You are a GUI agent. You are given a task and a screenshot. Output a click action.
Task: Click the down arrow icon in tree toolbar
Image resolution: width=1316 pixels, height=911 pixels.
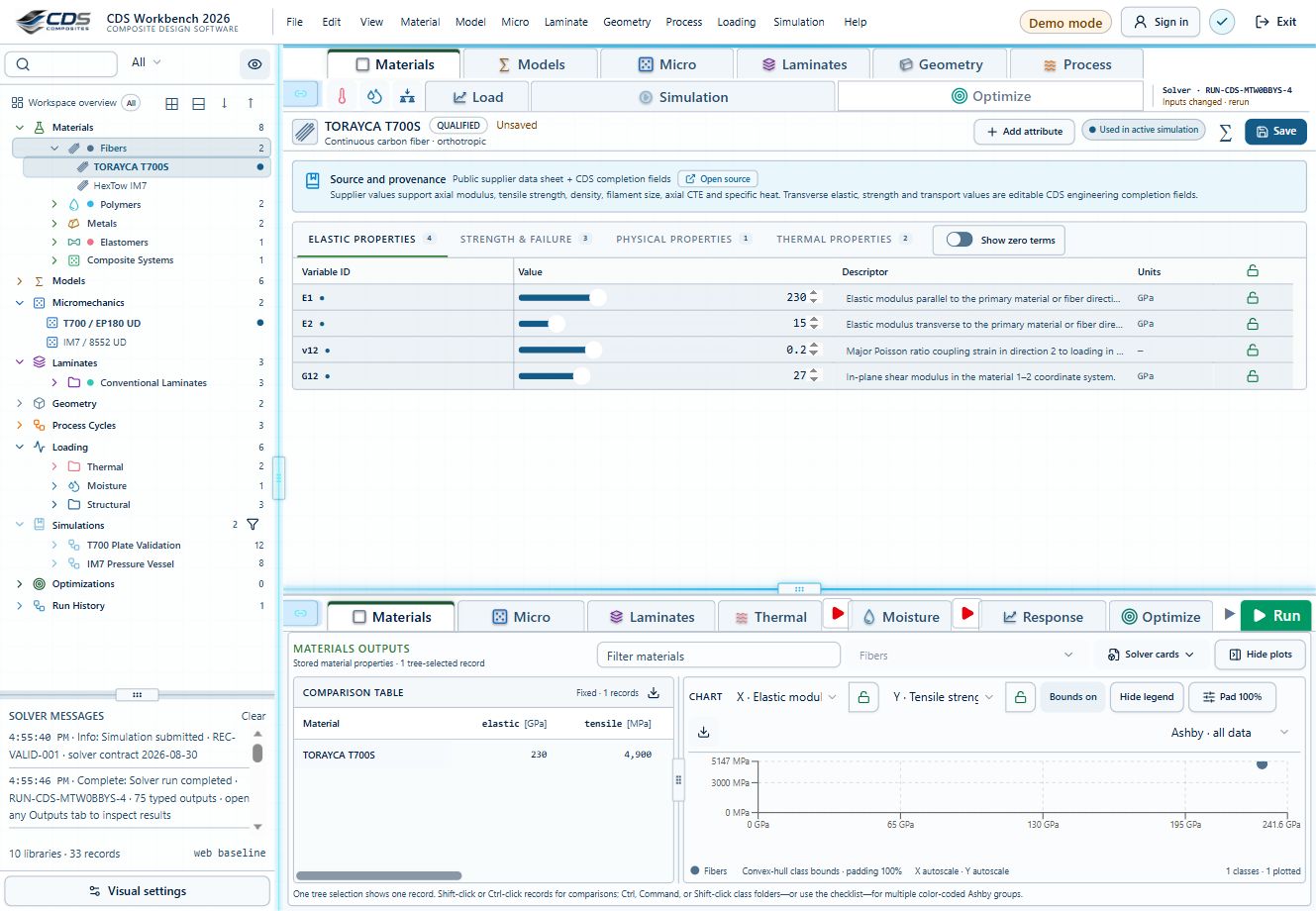coord(225,103)
